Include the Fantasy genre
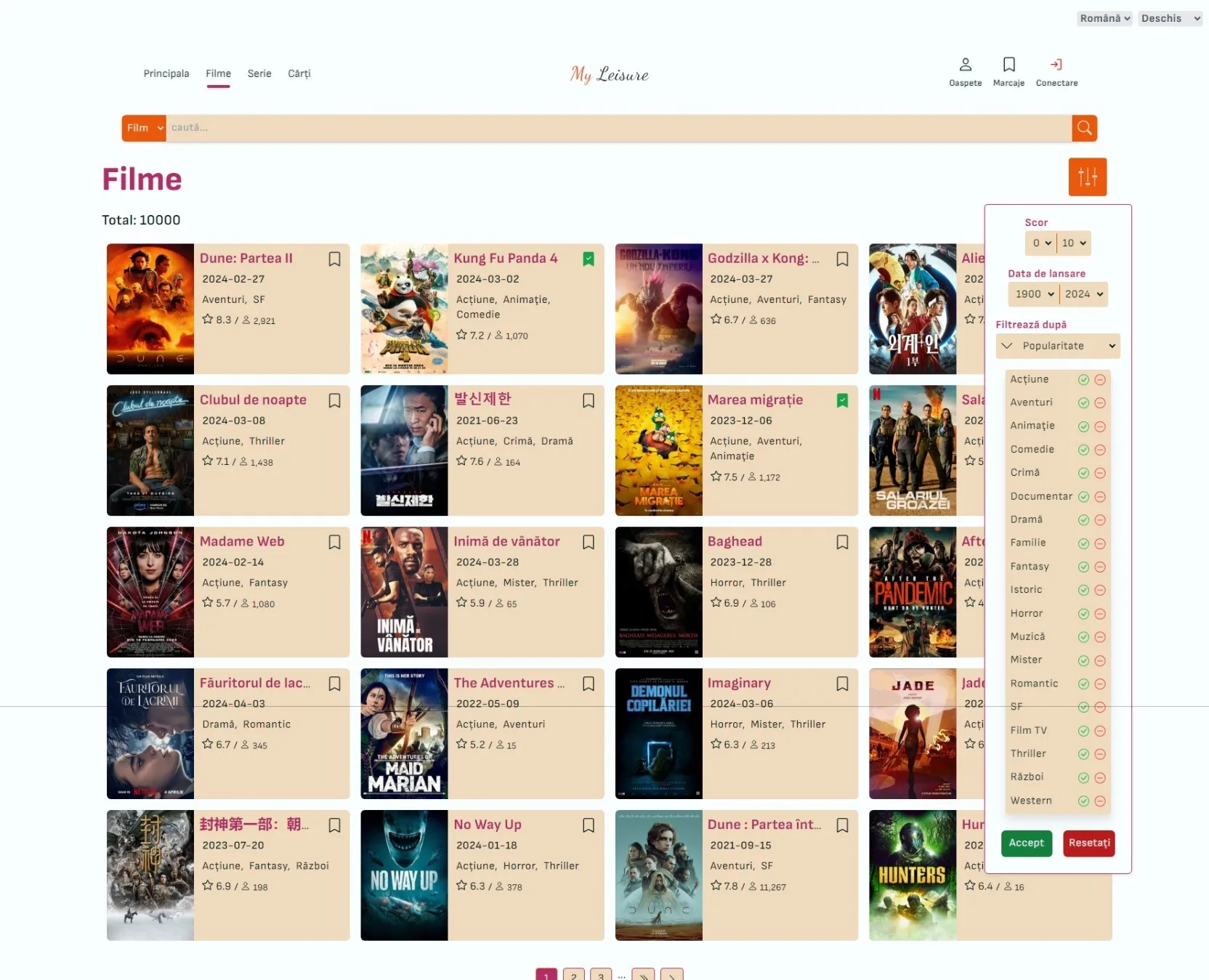The image size is (1209, 980). 1083,567
